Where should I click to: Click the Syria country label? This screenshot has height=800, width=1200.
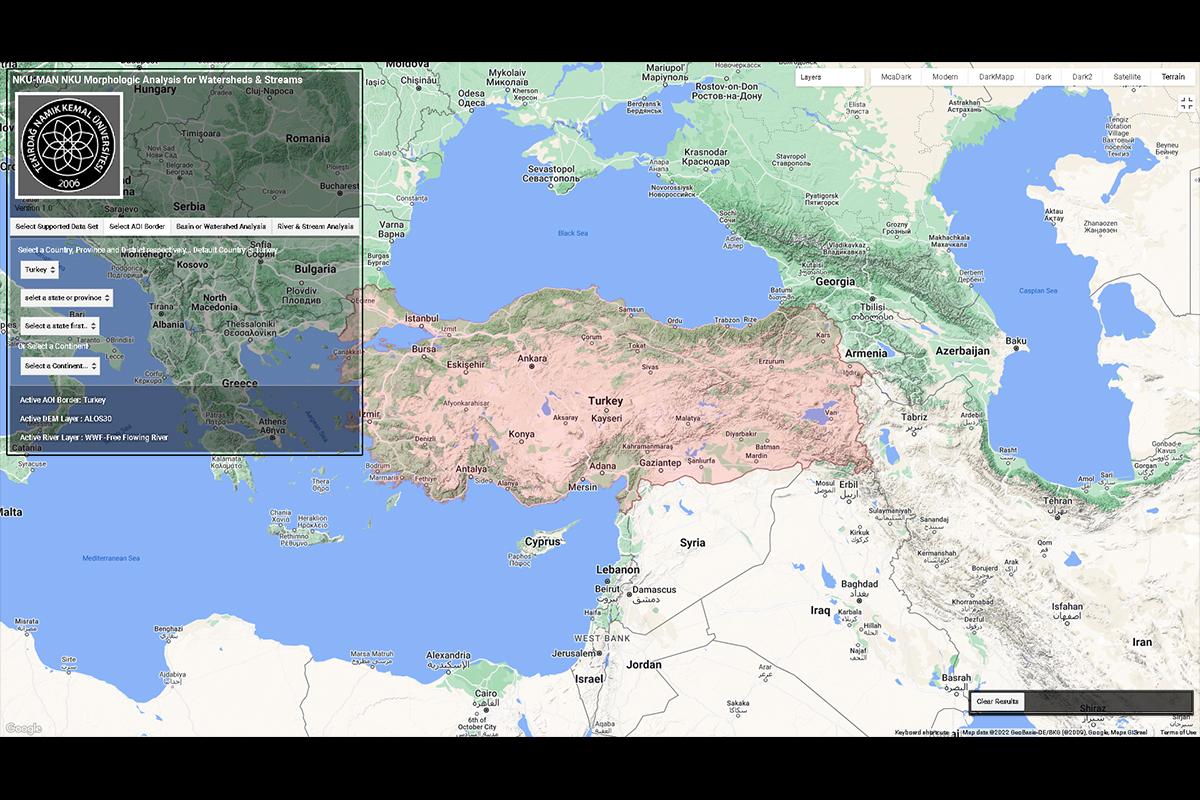click(x=692, y=543)
